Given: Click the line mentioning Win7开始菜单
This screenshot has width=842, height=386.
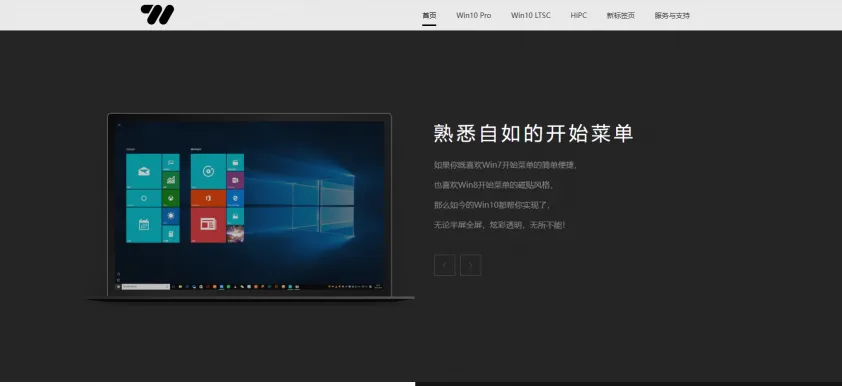Looking at the screenshot, I should point(505,165).
